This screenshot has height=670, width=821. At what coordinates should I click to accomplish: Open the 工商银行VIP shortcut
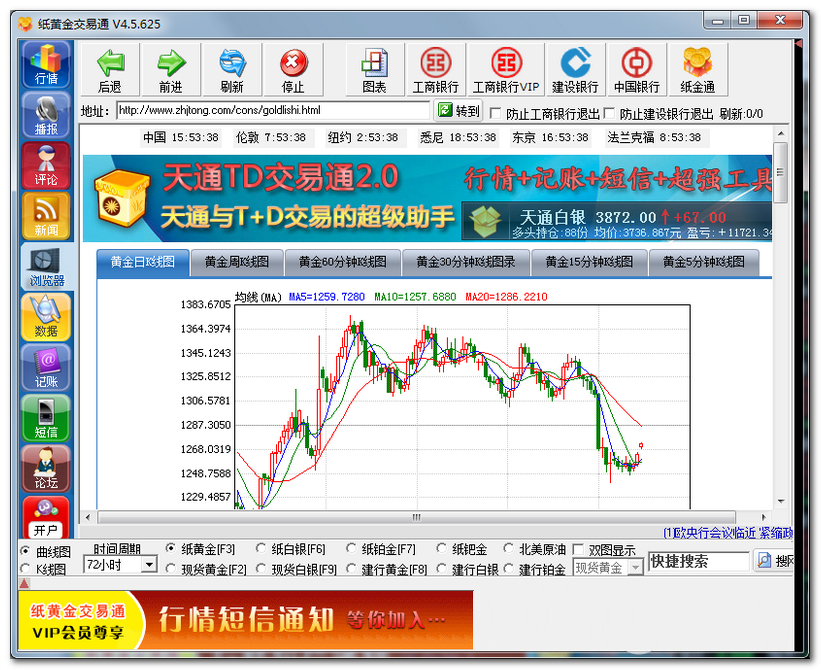pos(506,70)
